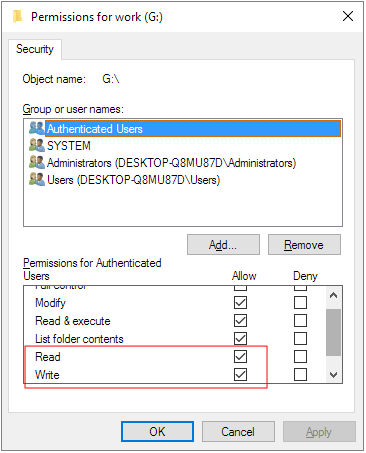Click the permissions list scroll down arrow
This screenshot has width=366, height=453.
[x=333, y=374]
